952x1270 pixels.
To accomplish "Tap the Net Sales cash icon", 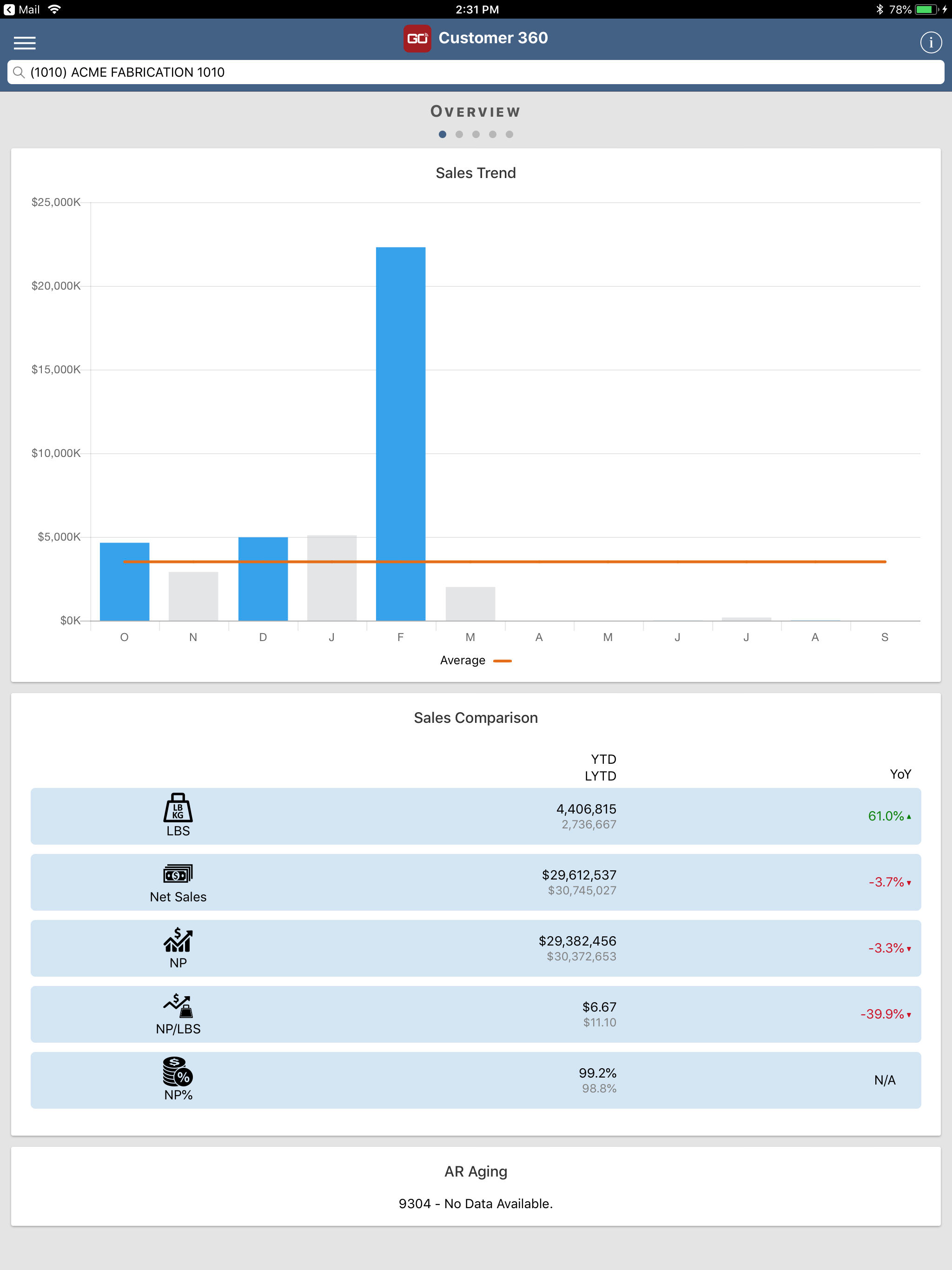I will click(x=178, y=874).
